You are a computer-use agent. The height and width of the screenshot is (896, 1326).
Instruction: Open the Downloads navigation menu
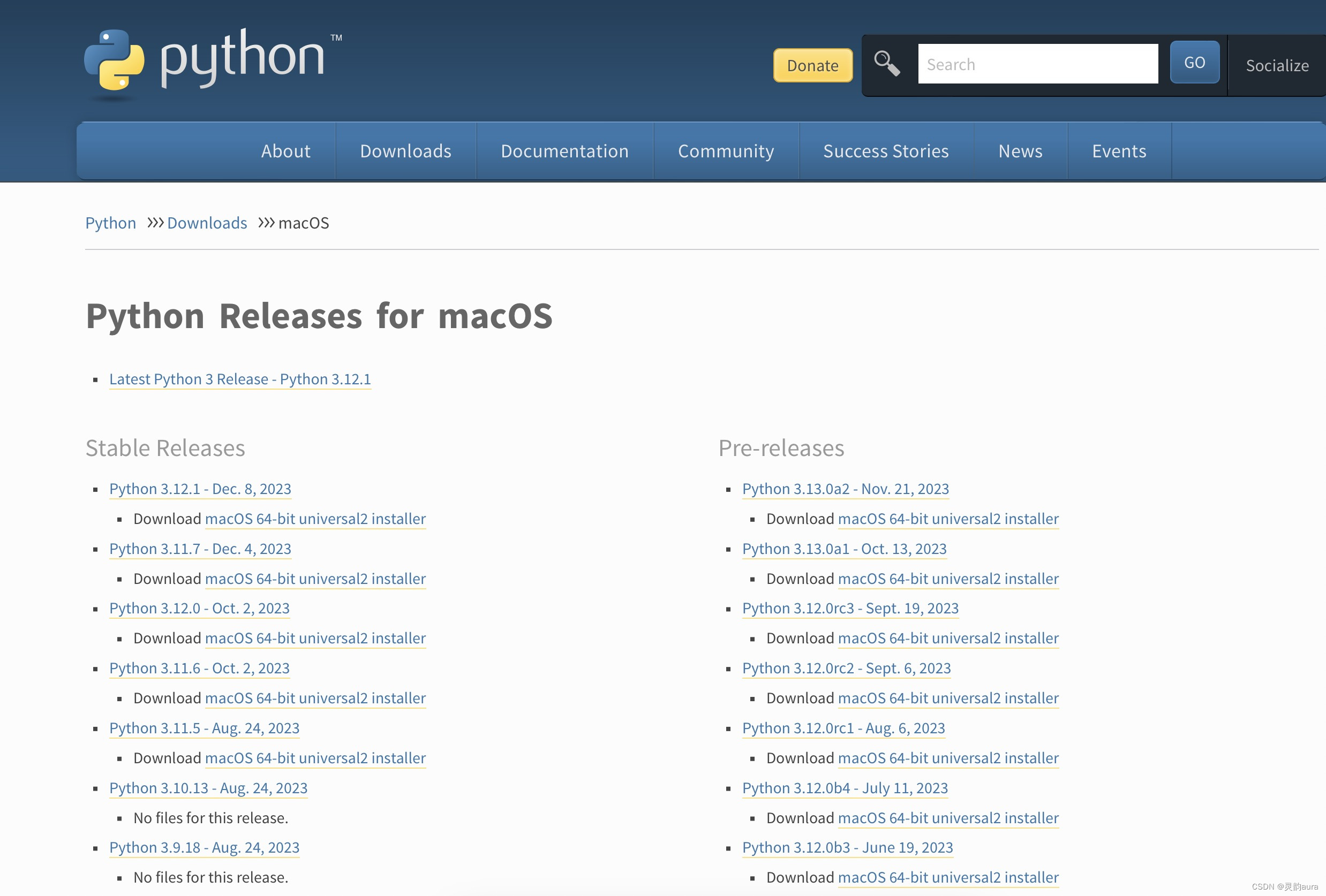point(405,151)
